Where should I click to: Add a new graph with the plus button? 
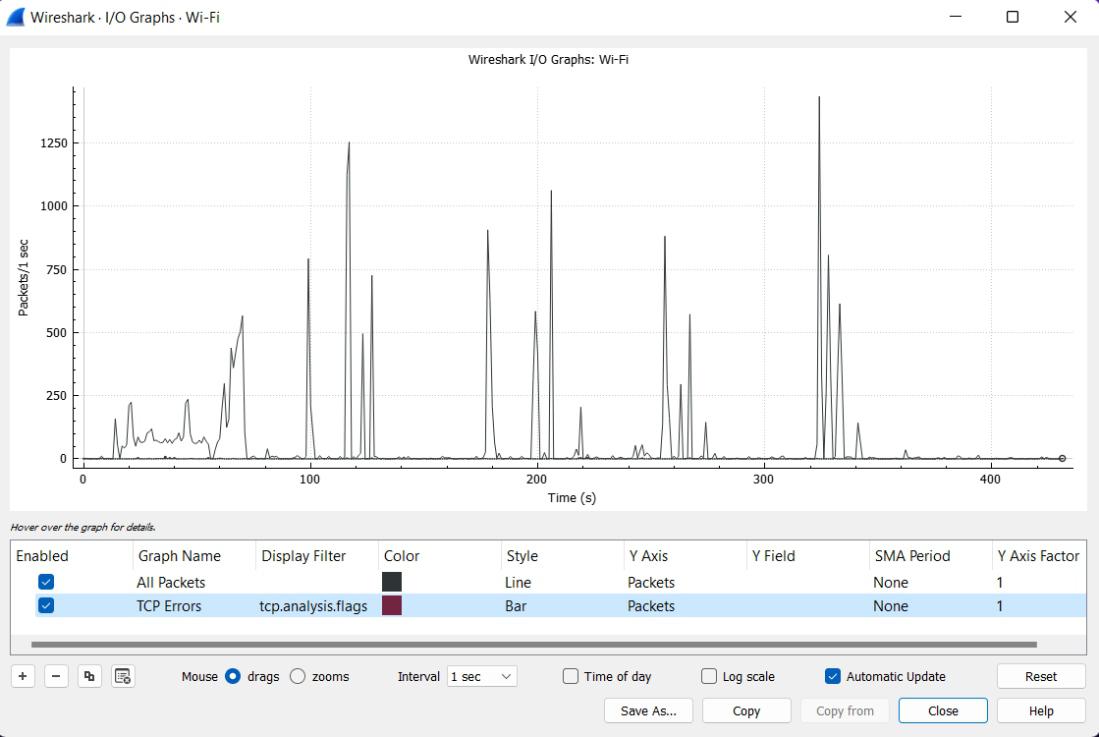click(21, 676)
